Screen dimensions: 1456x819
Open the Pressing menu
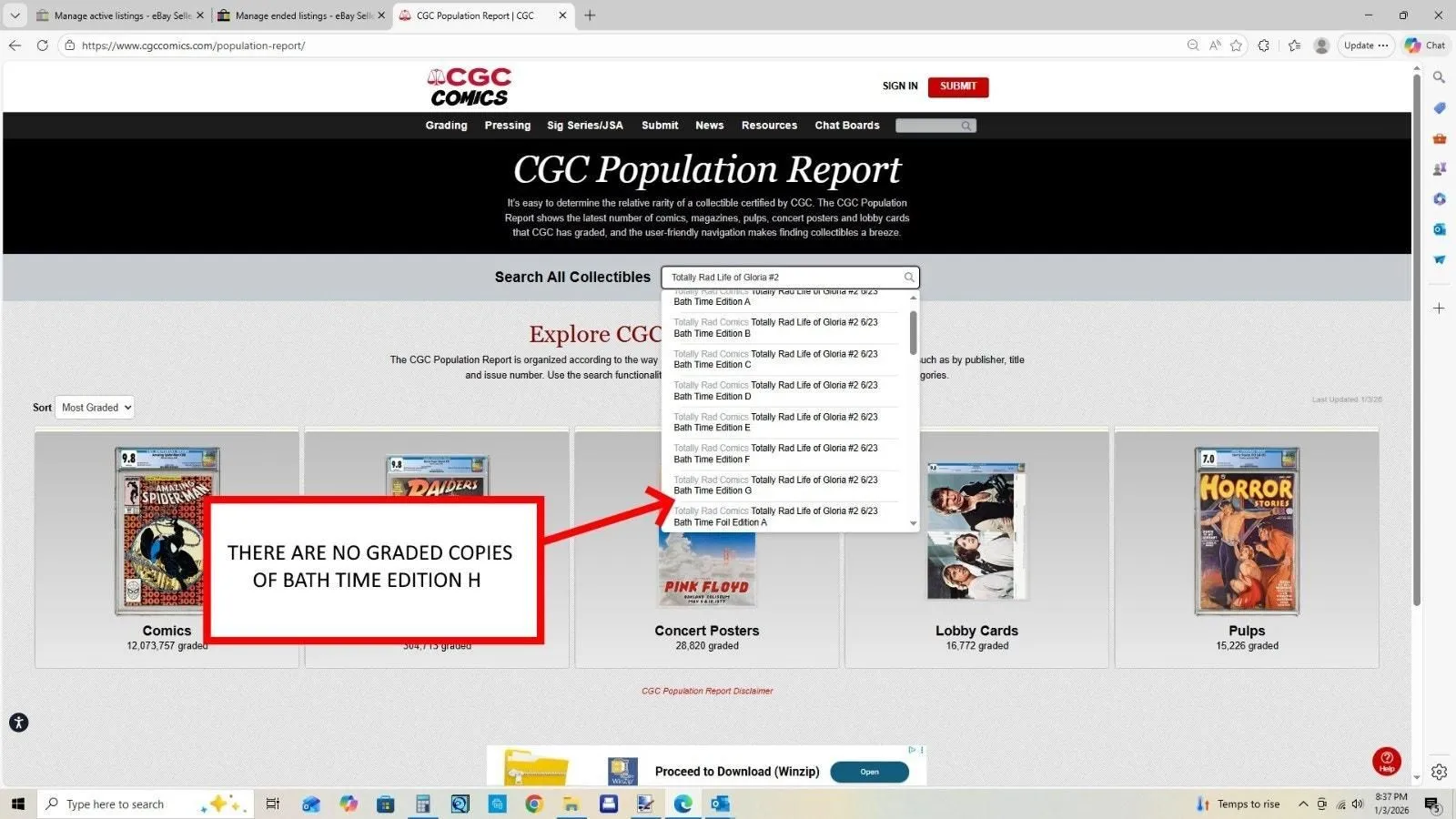(x=507, y=126)
